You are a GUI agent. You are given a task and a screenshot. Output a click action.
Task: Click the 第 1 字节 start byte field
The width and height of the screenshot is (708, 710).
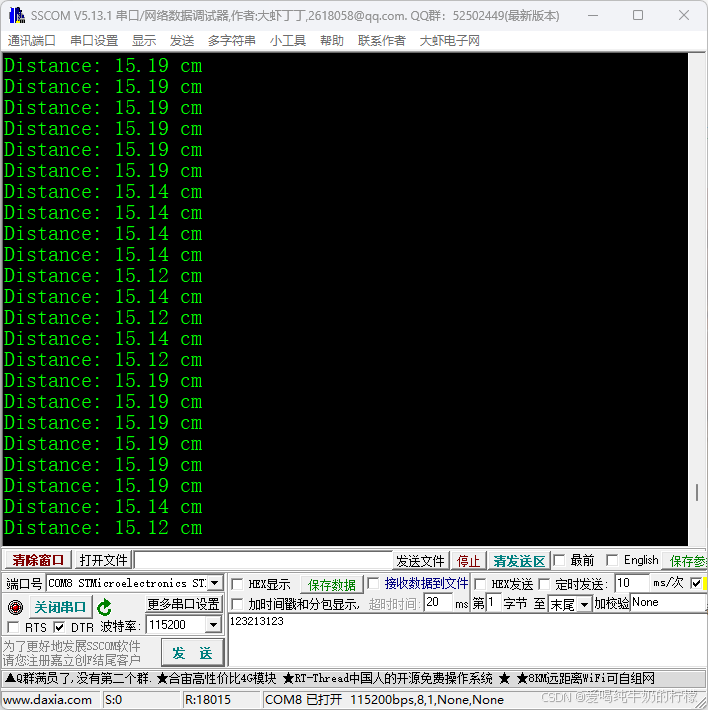tap(493, 603)
